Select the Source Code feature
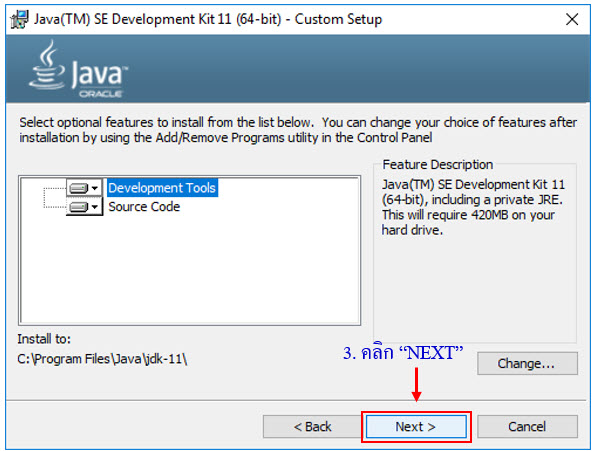This screenshot has height=451, width=593. (144, 207)
